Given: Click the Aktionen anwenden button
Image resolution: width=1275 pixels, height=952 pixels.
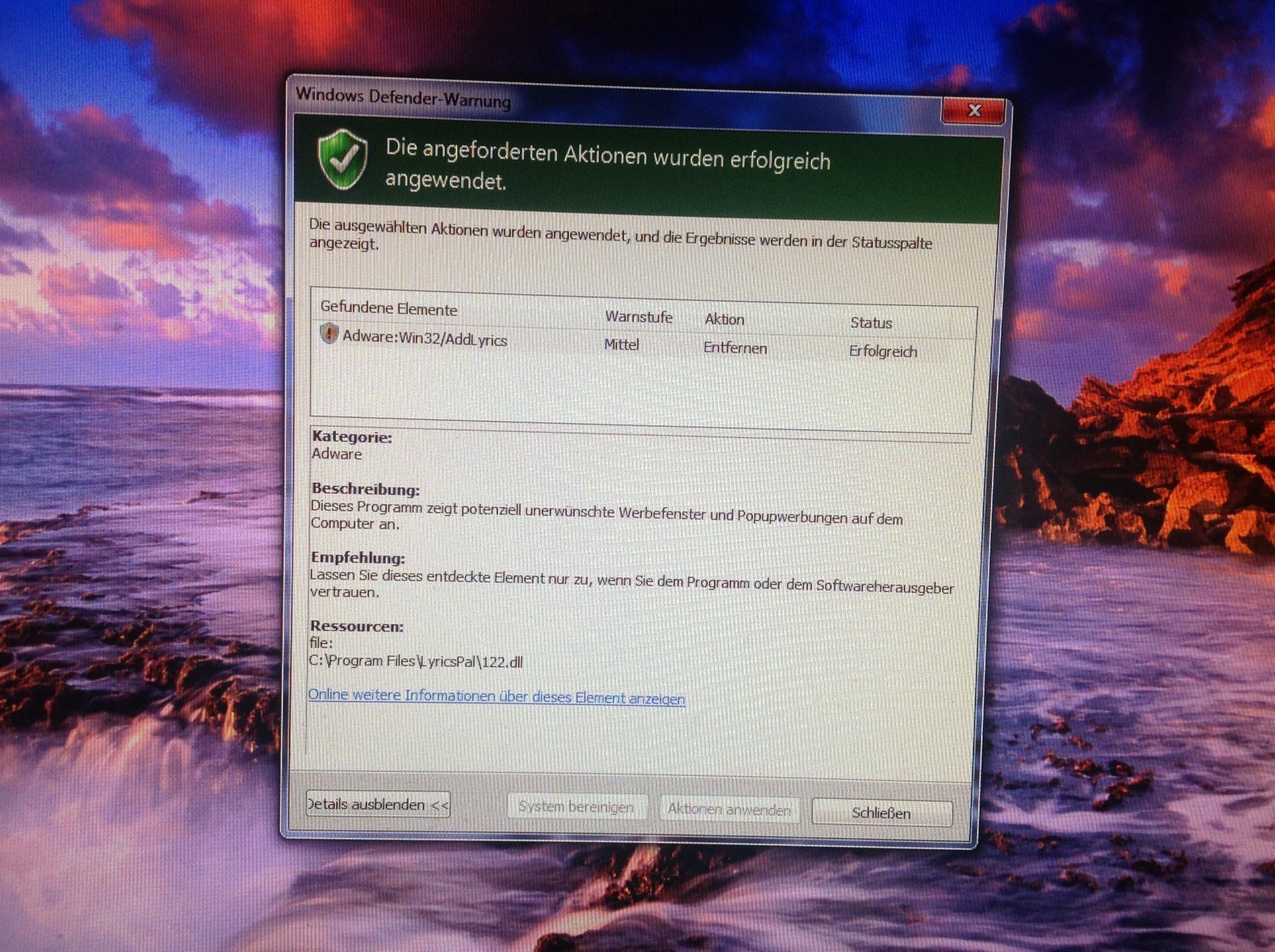Looking at the screenshot, I should pyautogui.click(x=729, y=810).
